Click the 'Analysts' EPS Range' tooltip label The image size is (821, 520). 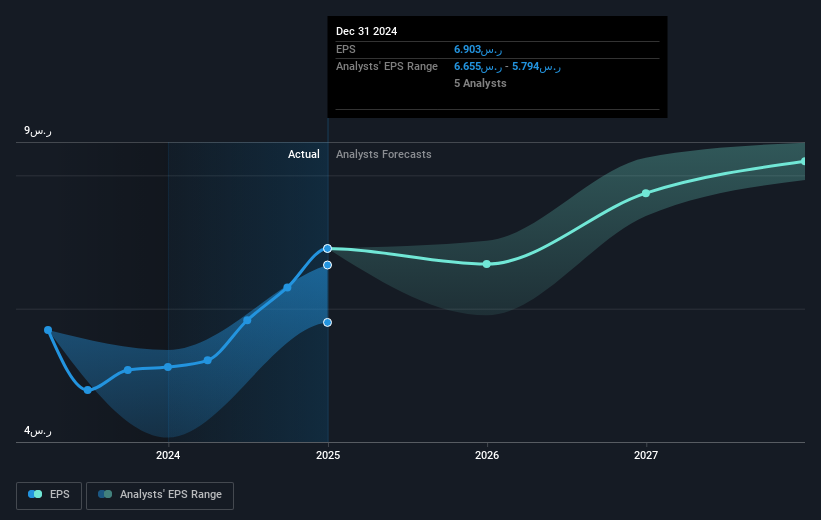pyautogui.click(x=387, y=67)
